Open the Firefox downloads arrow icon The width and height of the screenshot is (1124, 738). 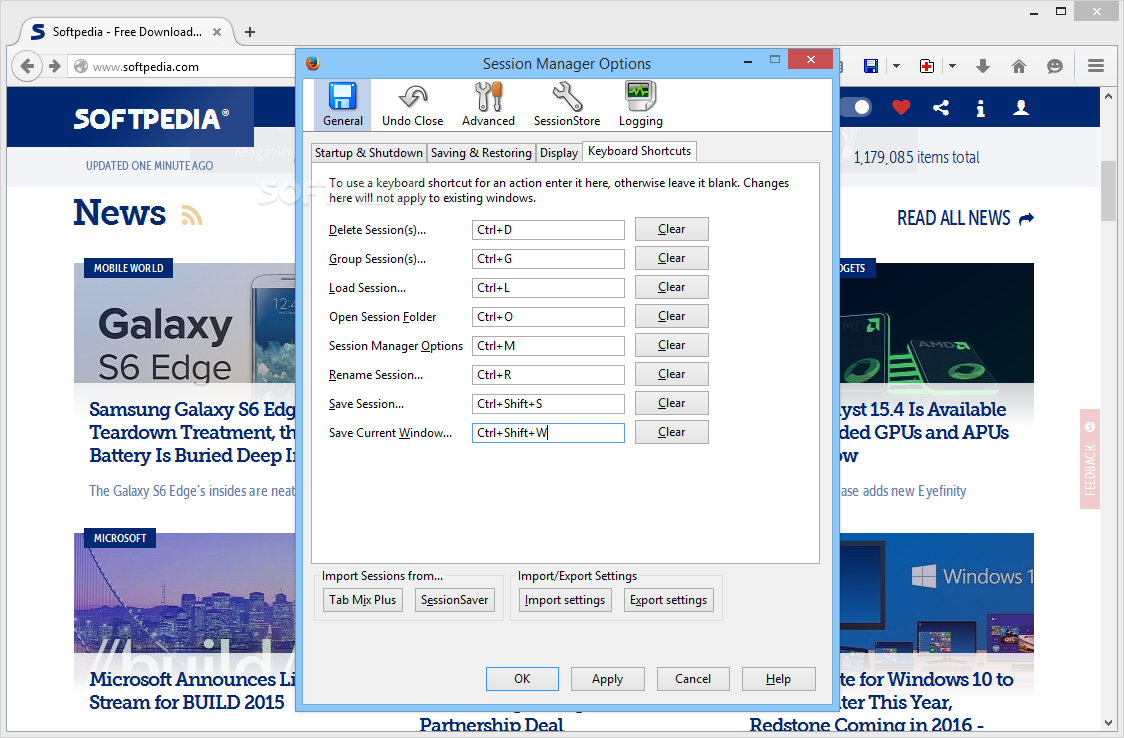[x=983, y=66]
